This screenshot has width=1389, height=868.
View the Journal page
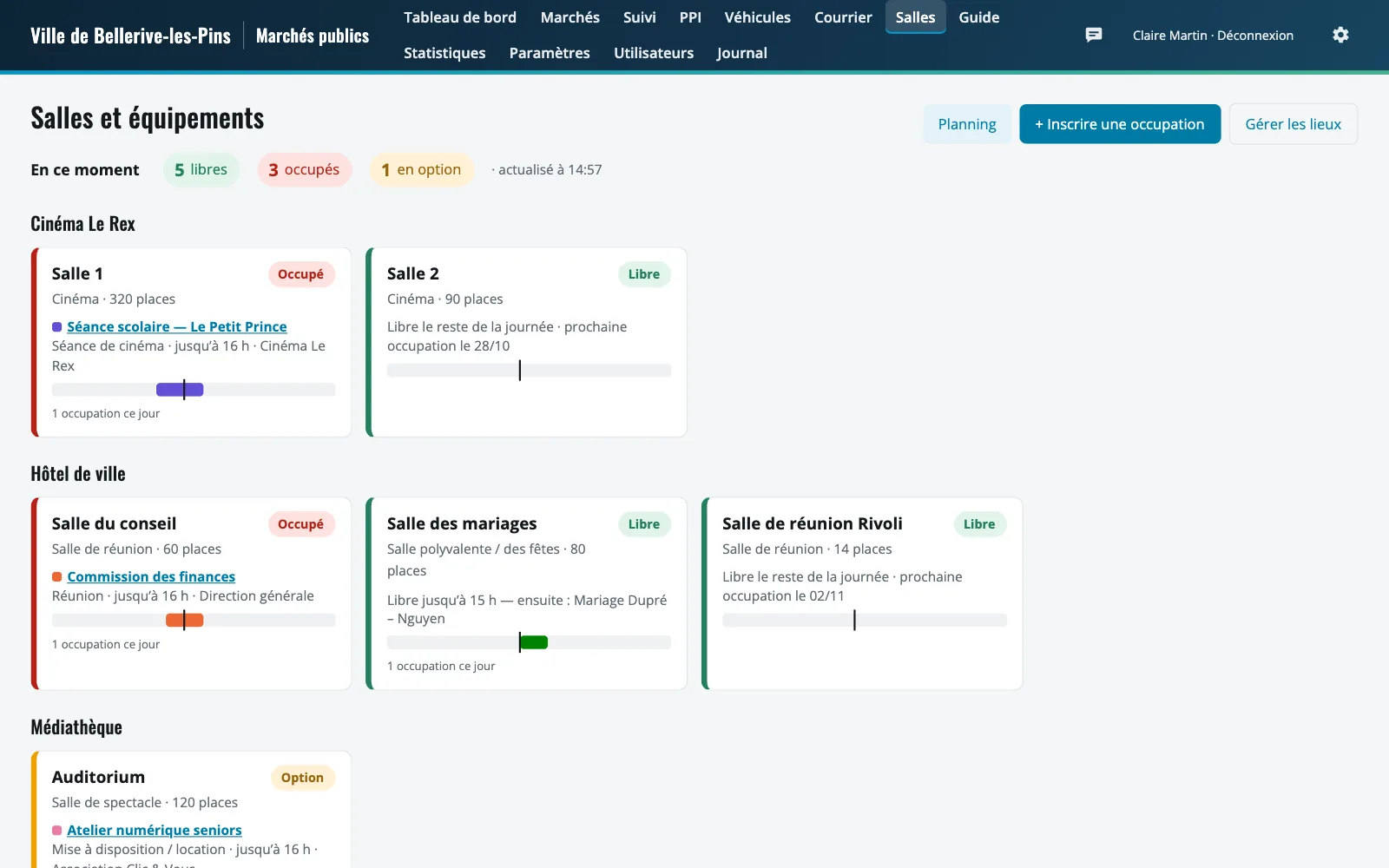[741, 53]
